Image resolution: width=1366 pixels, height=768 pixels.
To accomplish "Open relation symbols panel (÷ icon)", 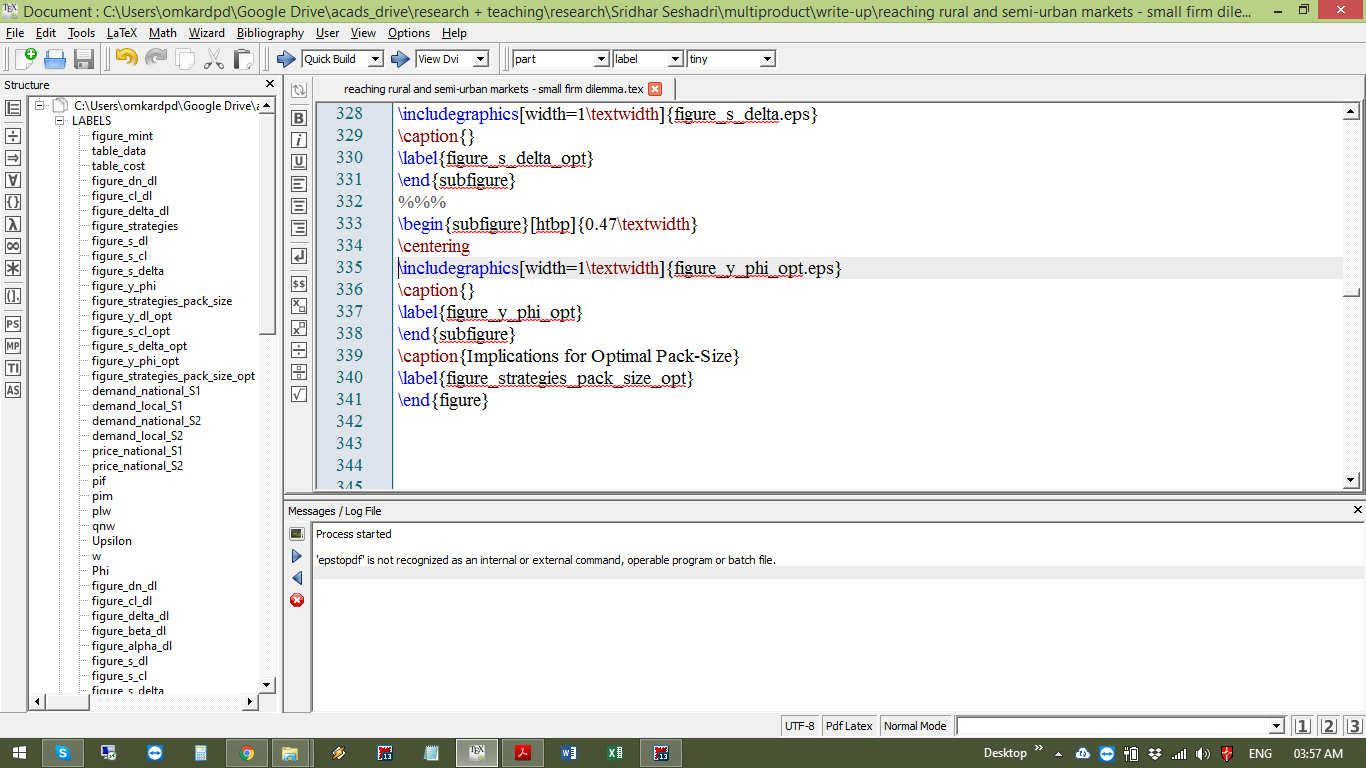I will tap(13, 136).
